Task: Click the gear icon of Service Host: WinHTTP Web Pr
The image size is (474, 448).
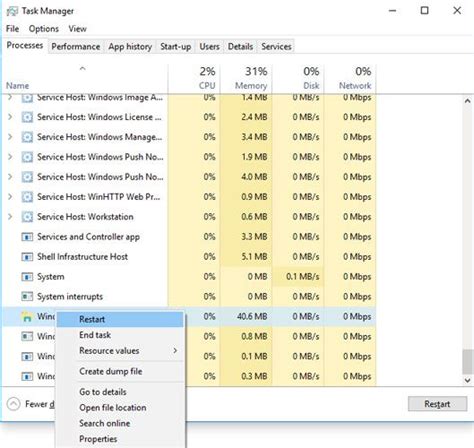Action: (x=27, y=197)
